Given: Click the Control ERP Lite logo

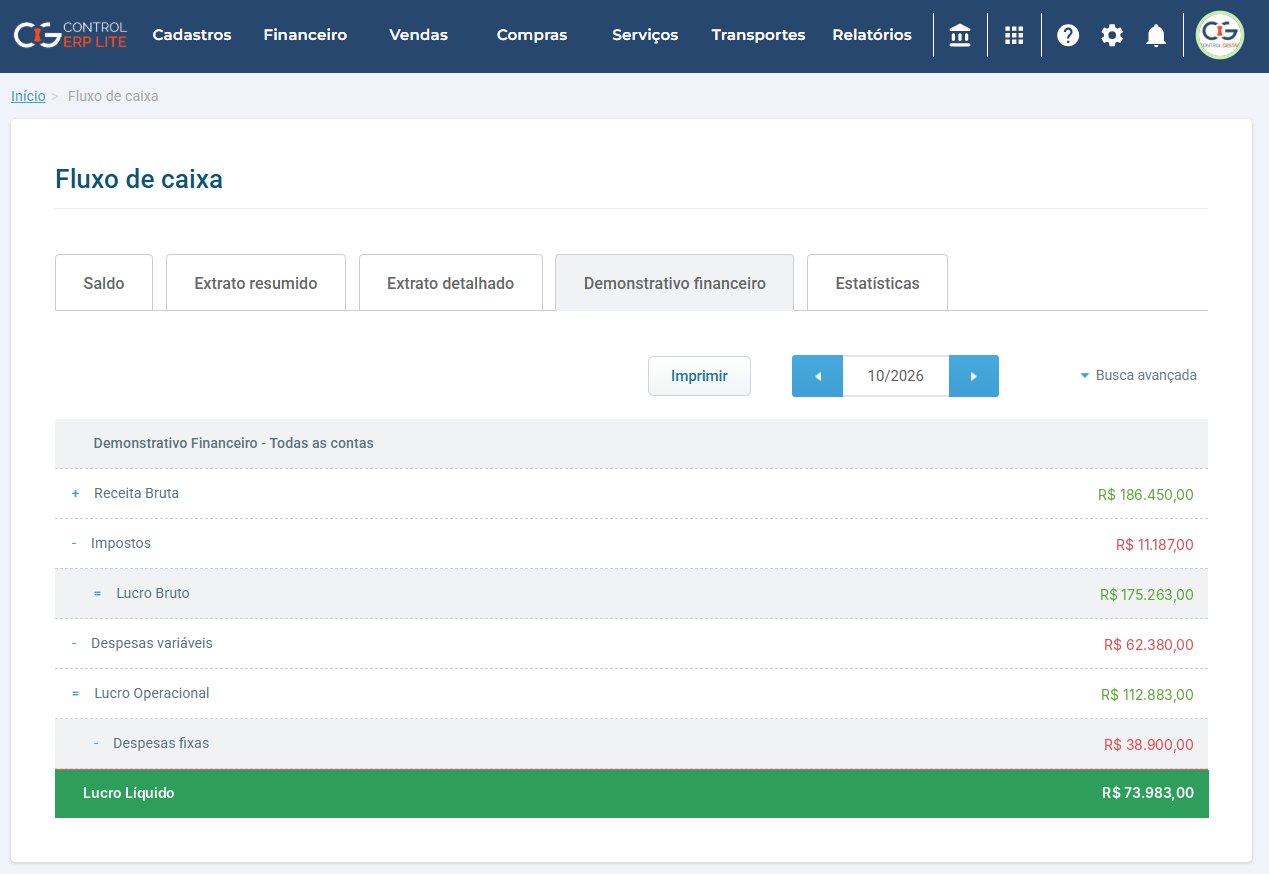Looking at the screenshot, I should (70, 35).
